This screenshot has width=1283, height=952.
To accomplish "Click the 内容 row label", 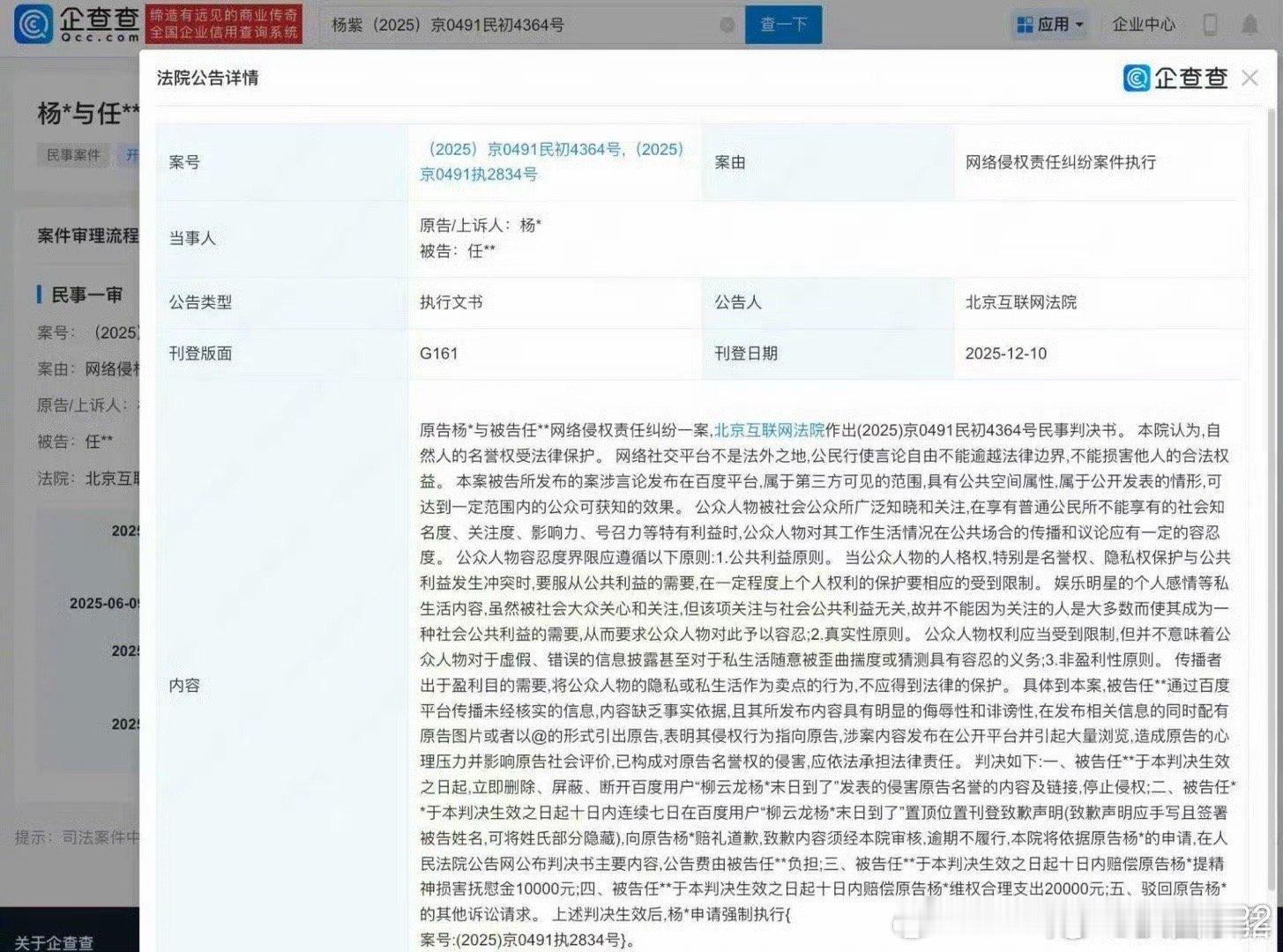I will tap(184, 685).
